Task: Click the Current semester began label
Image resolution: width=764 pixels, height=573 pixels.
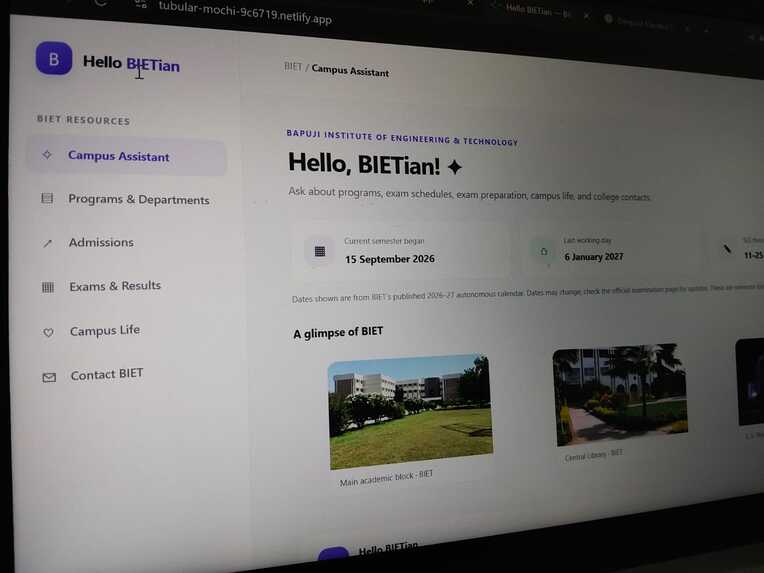Action: click(x=384, y=241)
